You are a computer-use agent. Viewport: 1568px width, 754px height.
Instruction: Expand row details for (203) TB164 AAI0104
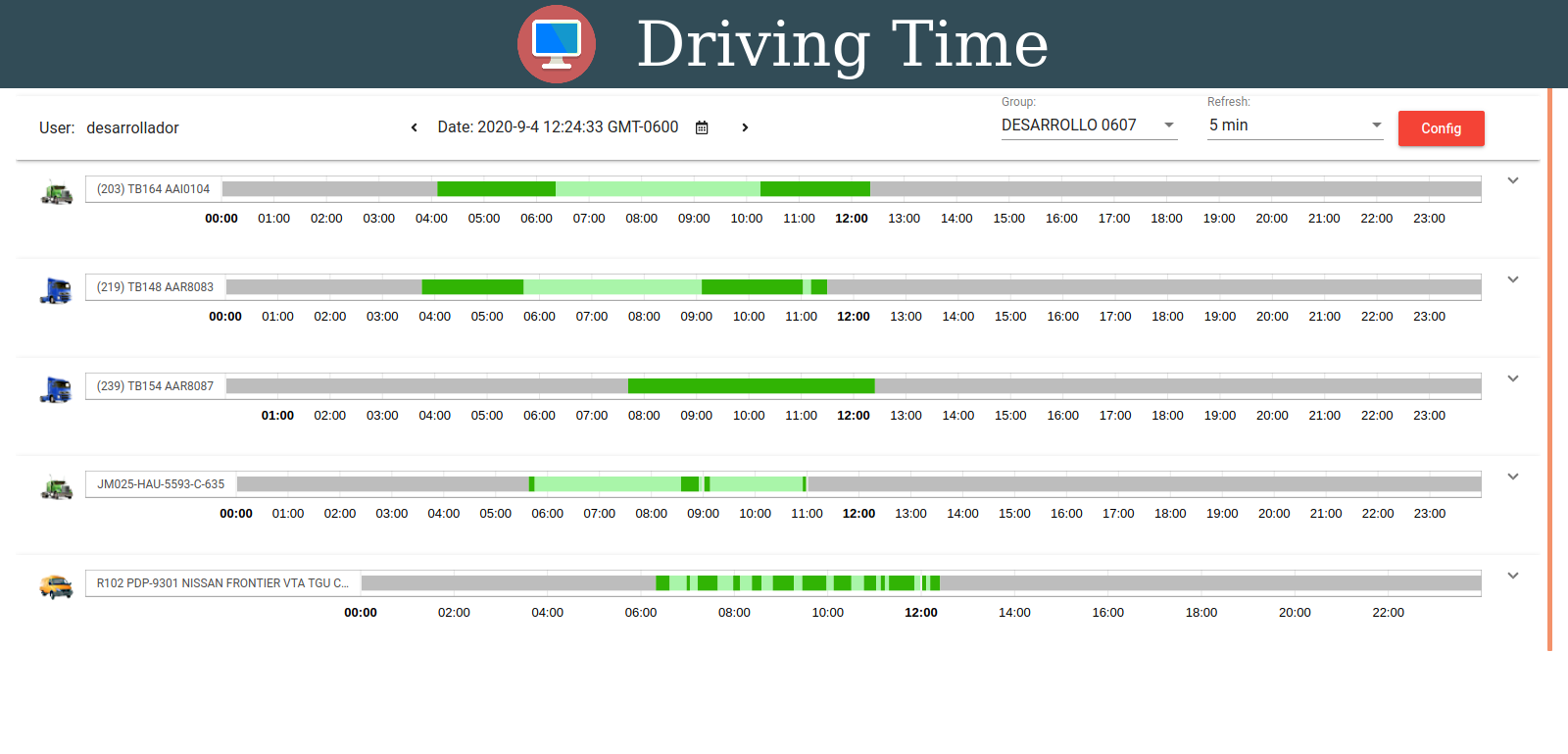pyautogui.click(x=1513, y=180)
